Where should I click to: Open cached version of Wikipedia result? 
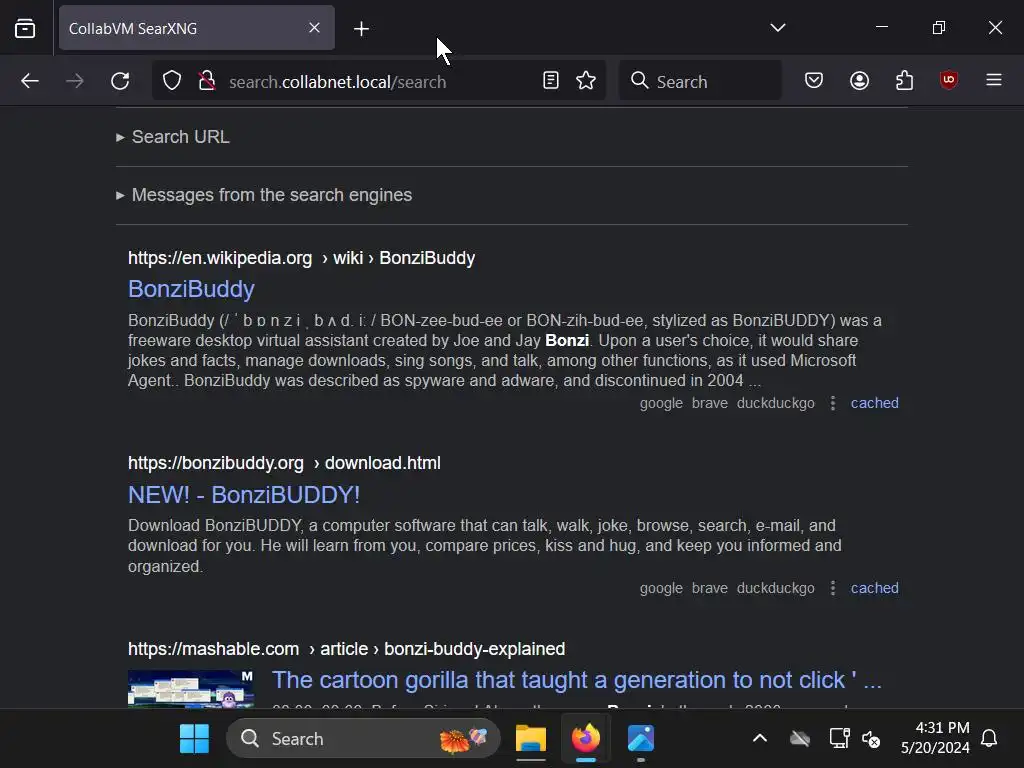[874, 403]
